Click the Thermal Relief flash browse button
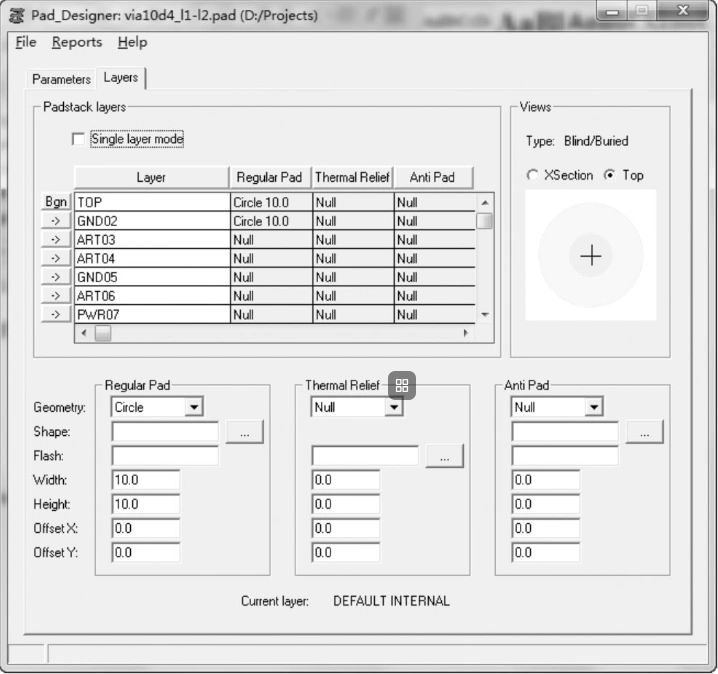This screenshot has width=718, height=674. coord(444,456)
